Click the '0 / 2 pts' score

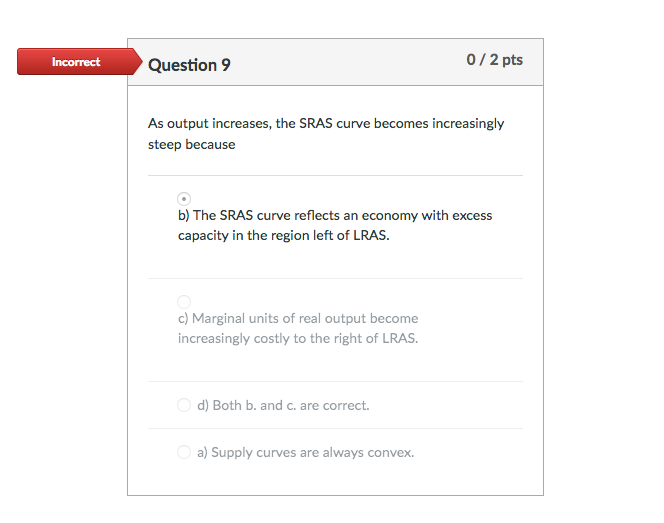[495, 60]
